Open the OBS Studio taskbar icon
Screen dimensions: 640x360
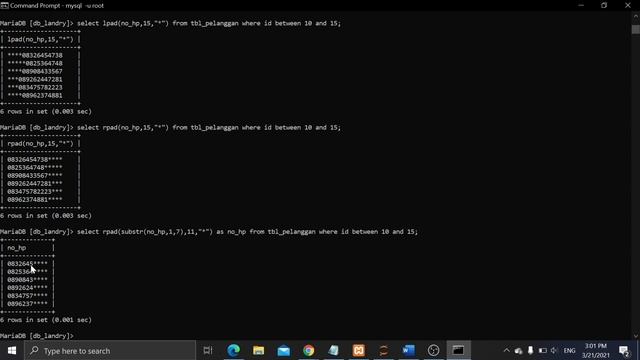433,350
